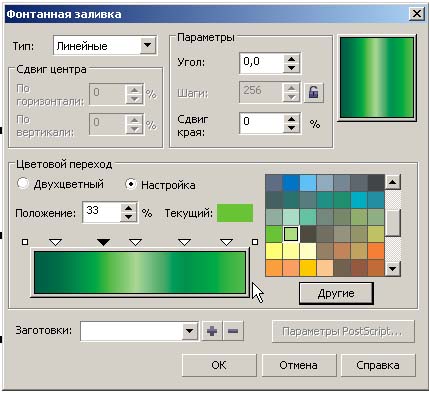
Task: Click the start square marker of gradient
Action: pyautogui.click(x=25, y=242)
